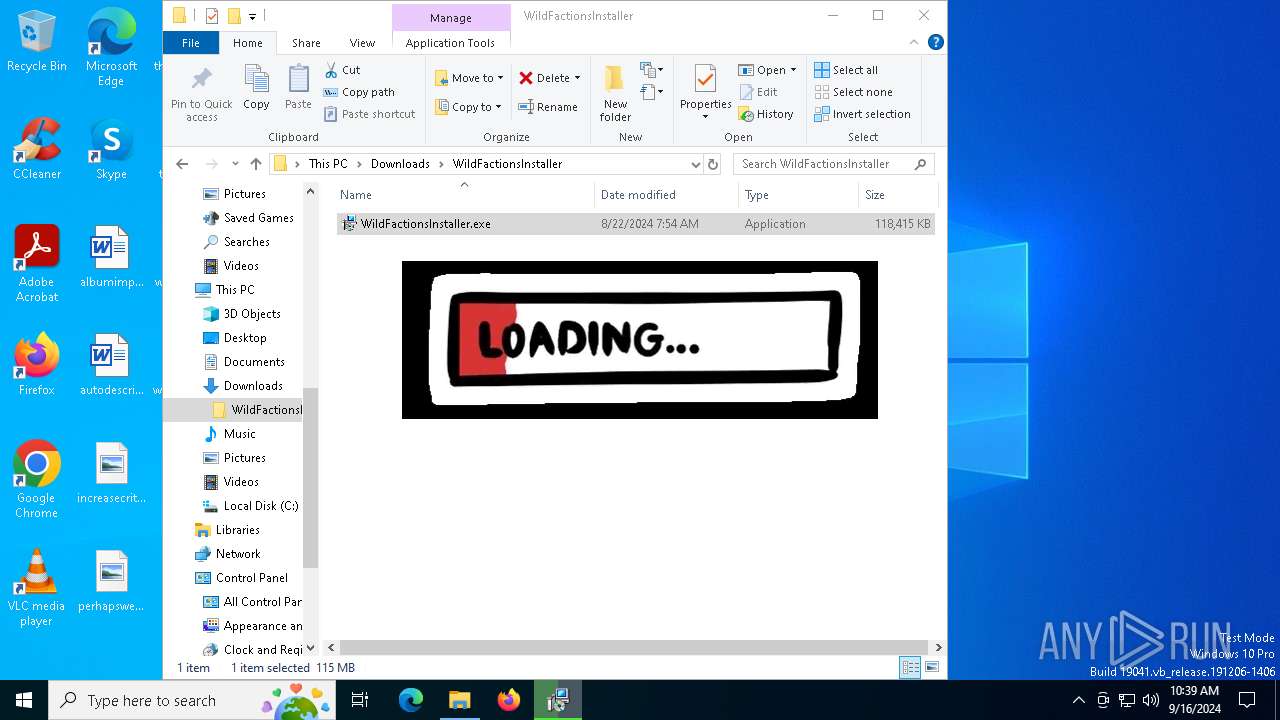Select Network in navigation pane
1280x720 pixels.
[x=238, y=554]
